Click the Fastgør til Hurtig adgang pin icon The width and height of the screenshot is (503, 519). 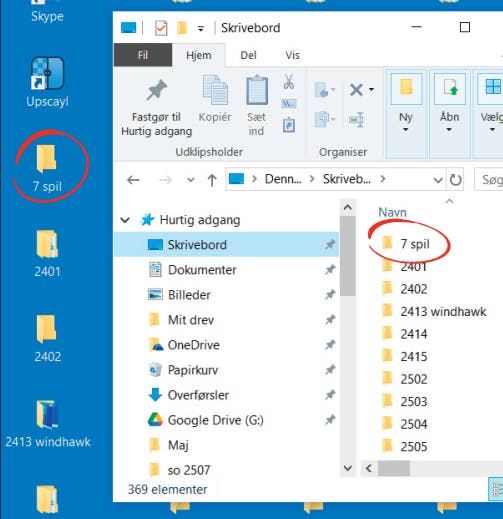click(x=156, y=90)
